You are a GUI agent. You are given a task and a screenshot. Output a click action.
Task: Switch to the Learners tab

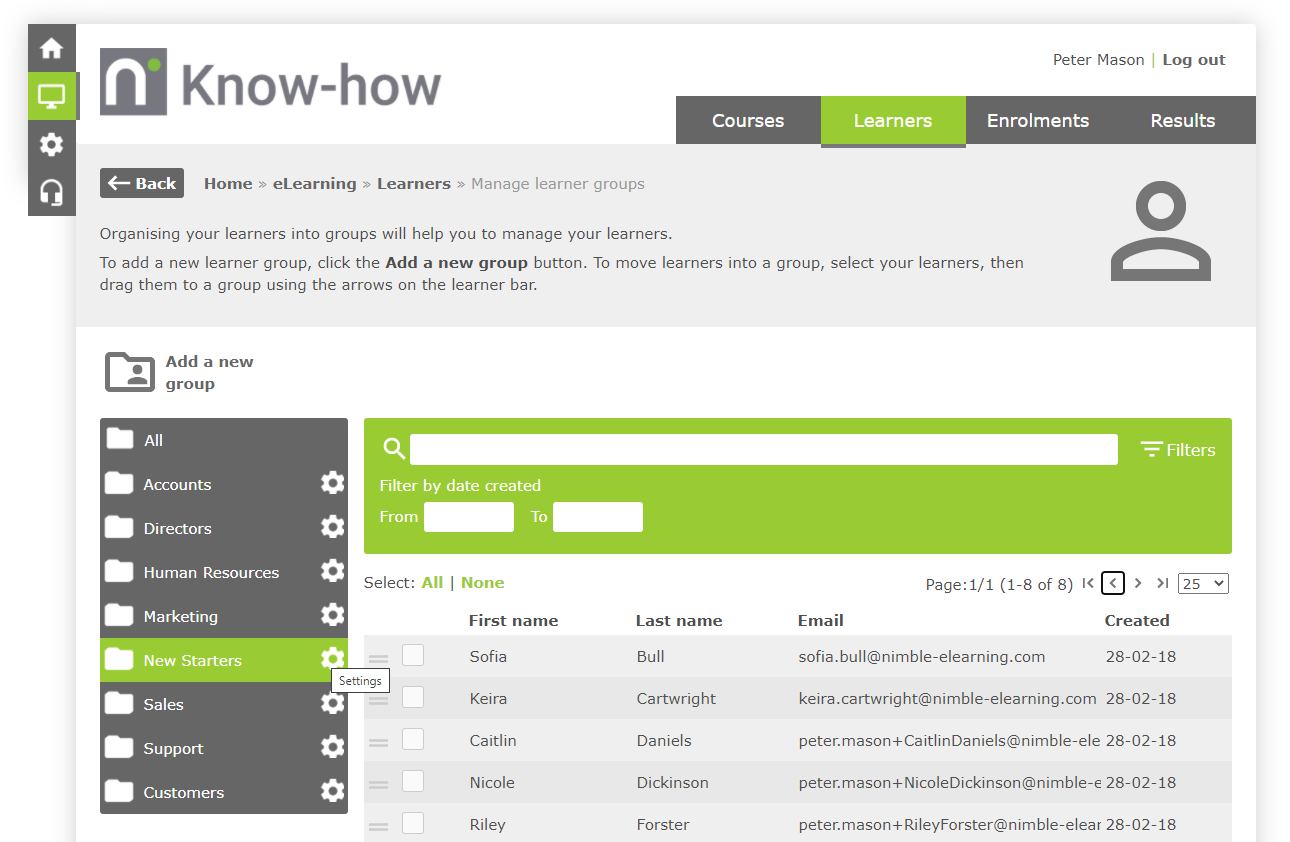click(x=893, y=121)
